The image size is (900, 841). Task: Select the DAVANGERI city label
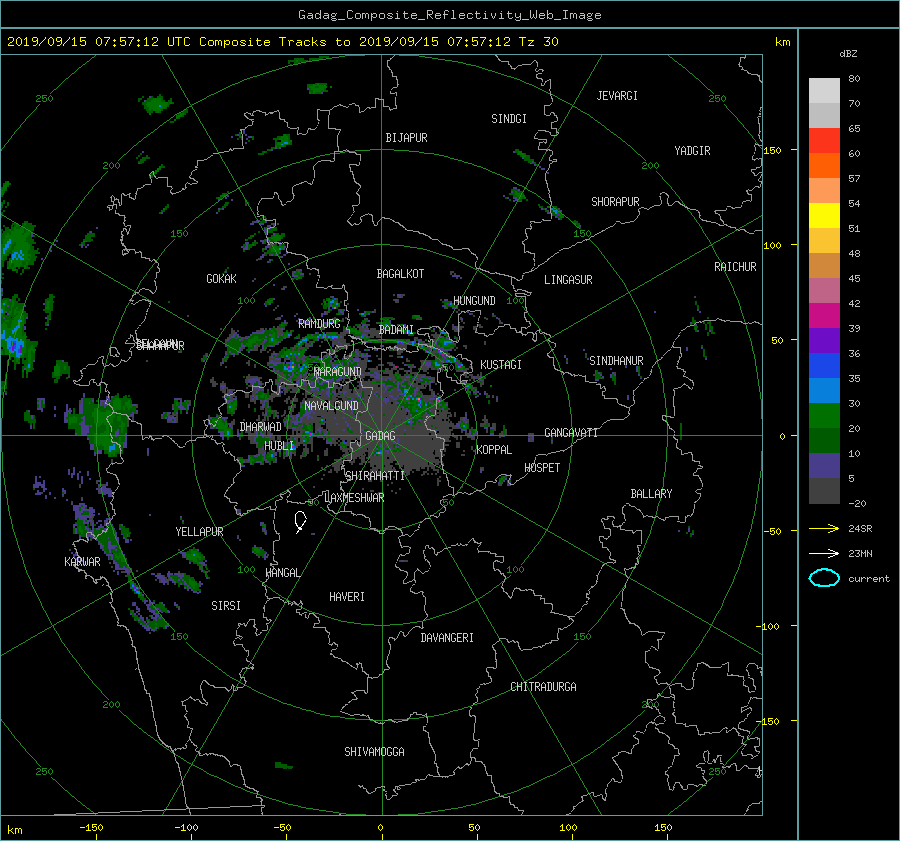coord(447,638)
